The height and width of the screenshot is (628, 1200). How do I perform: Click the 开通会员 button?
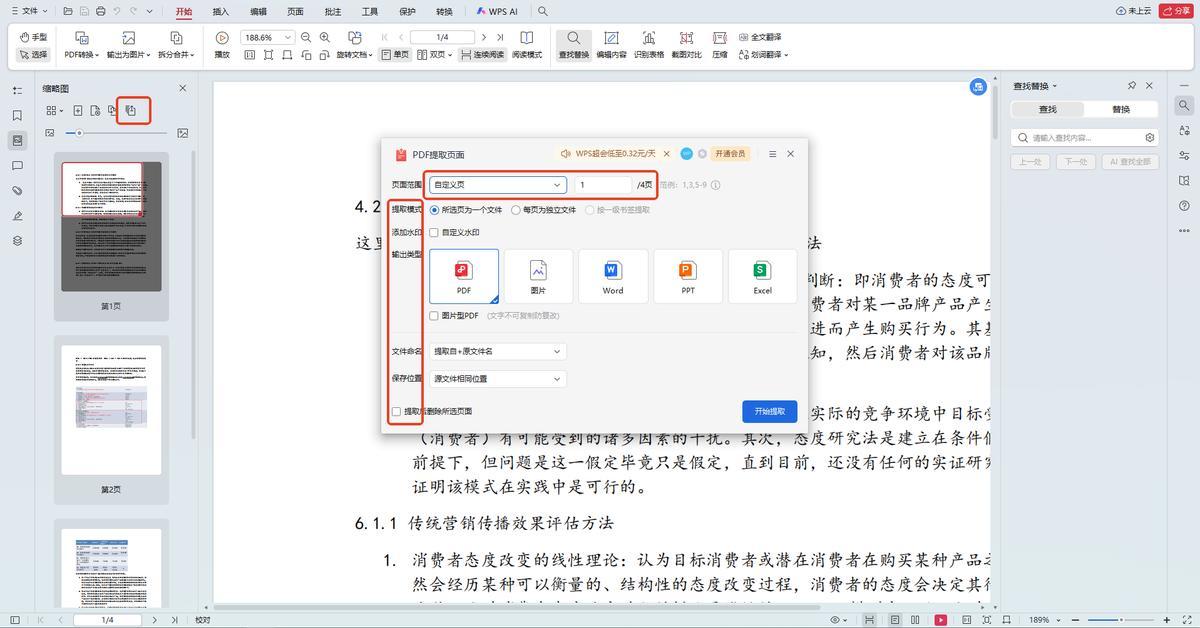730,154
